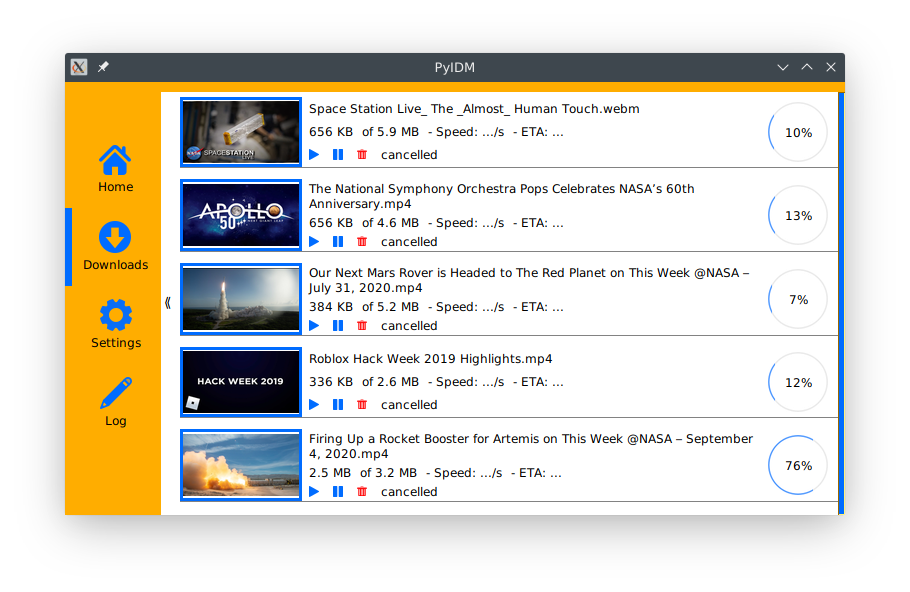Open the window menu X icon in title bar
Viewport: 910px width, 592px height.
tap(79, 67)
